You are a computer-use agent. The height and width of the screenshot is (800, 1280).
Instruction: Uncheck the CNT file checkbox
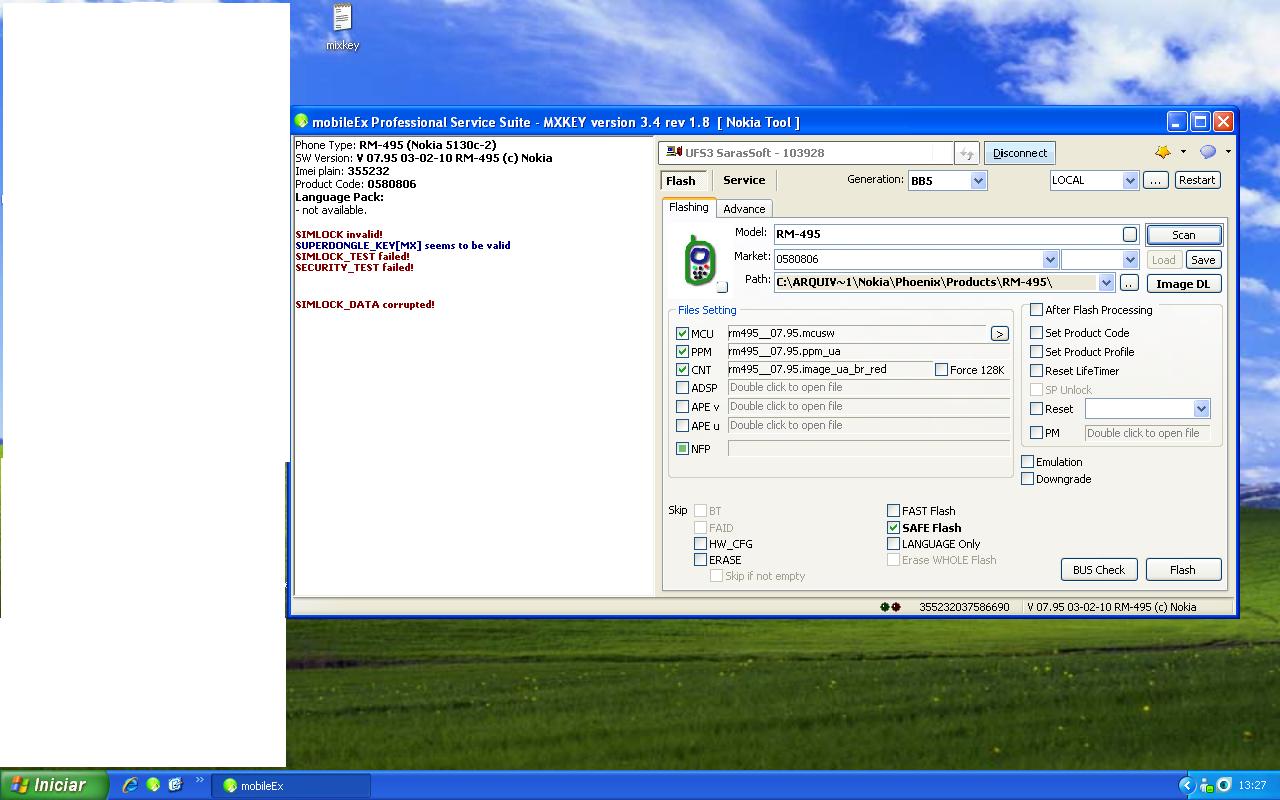tap(682, 370)
